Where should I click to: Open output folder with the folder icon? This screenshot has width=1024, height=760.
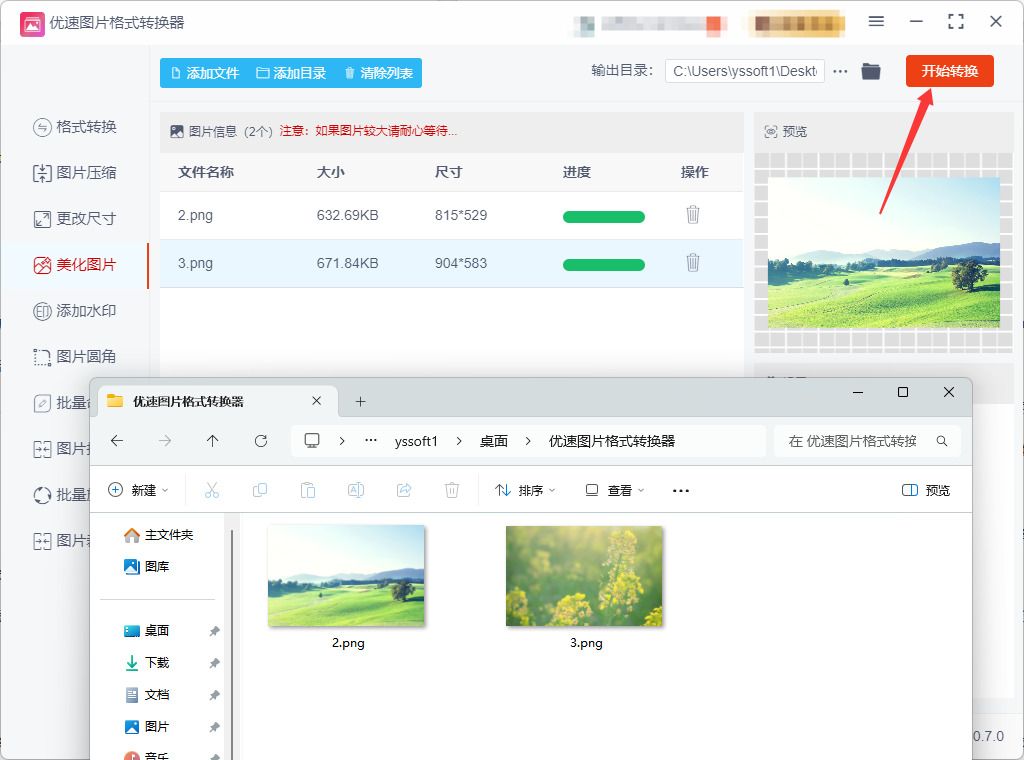tap(871, 71)
